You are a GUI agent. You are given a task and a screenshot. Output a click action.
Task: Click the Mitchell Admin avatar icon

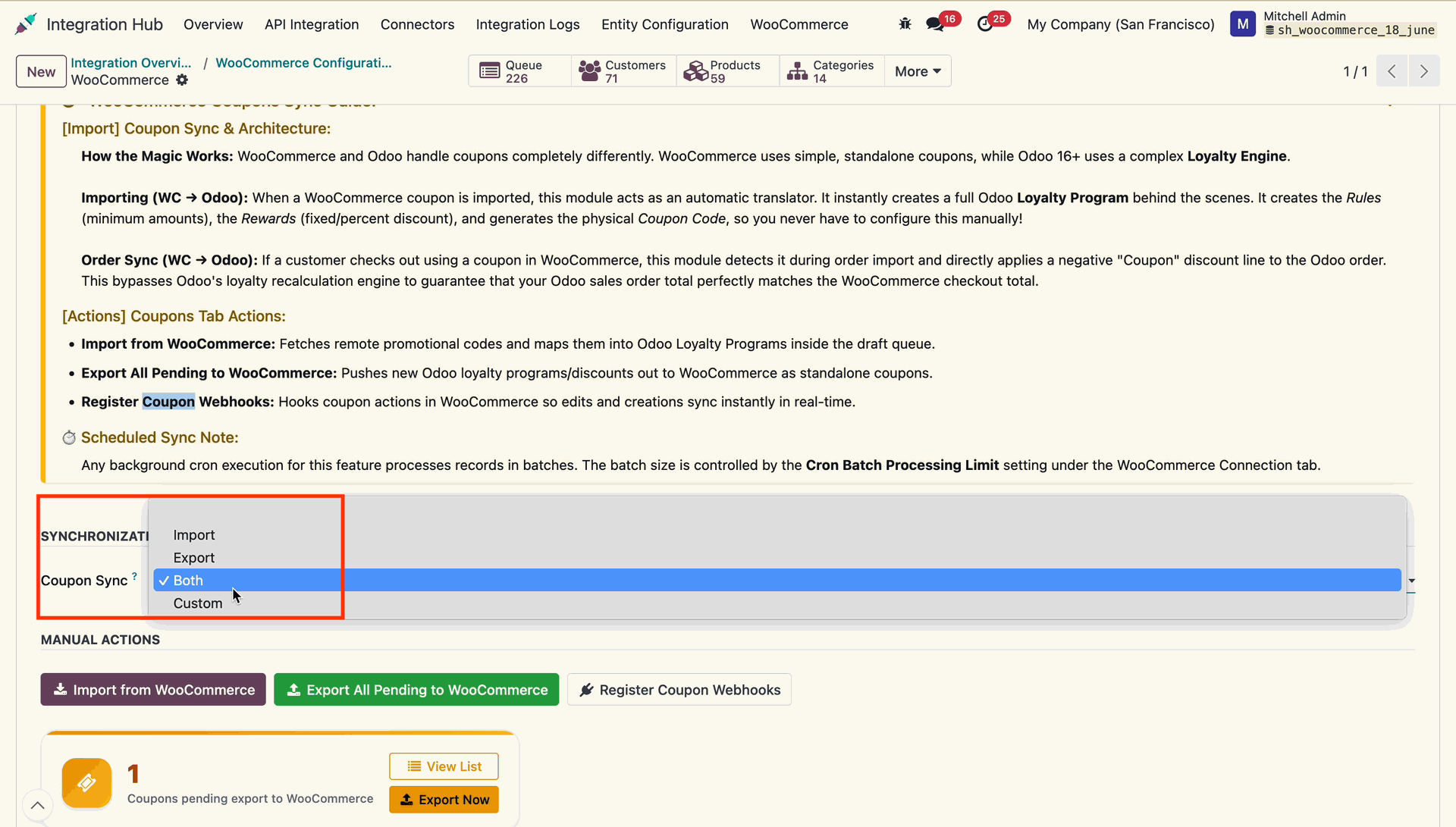[1242, 24]
